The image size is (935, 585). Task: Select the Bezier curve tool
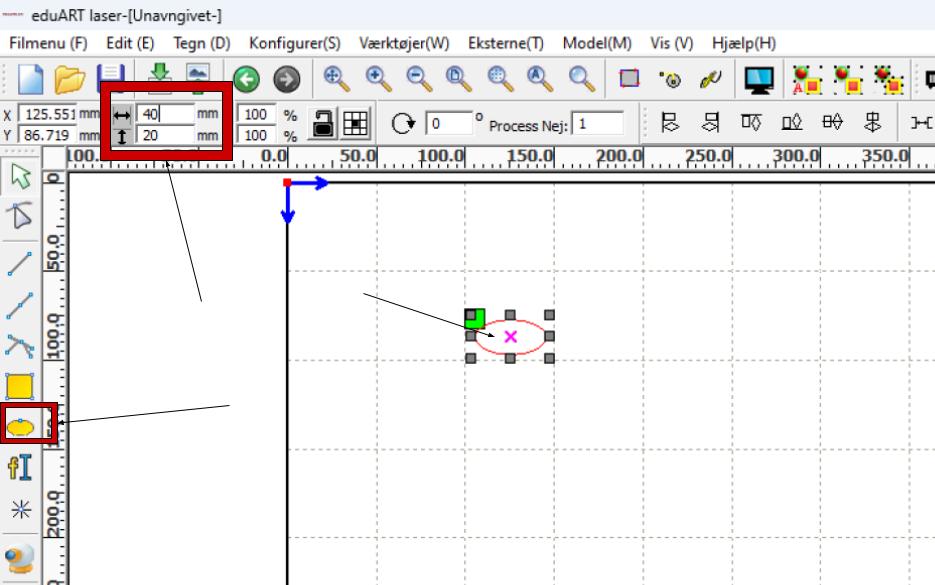20,346
